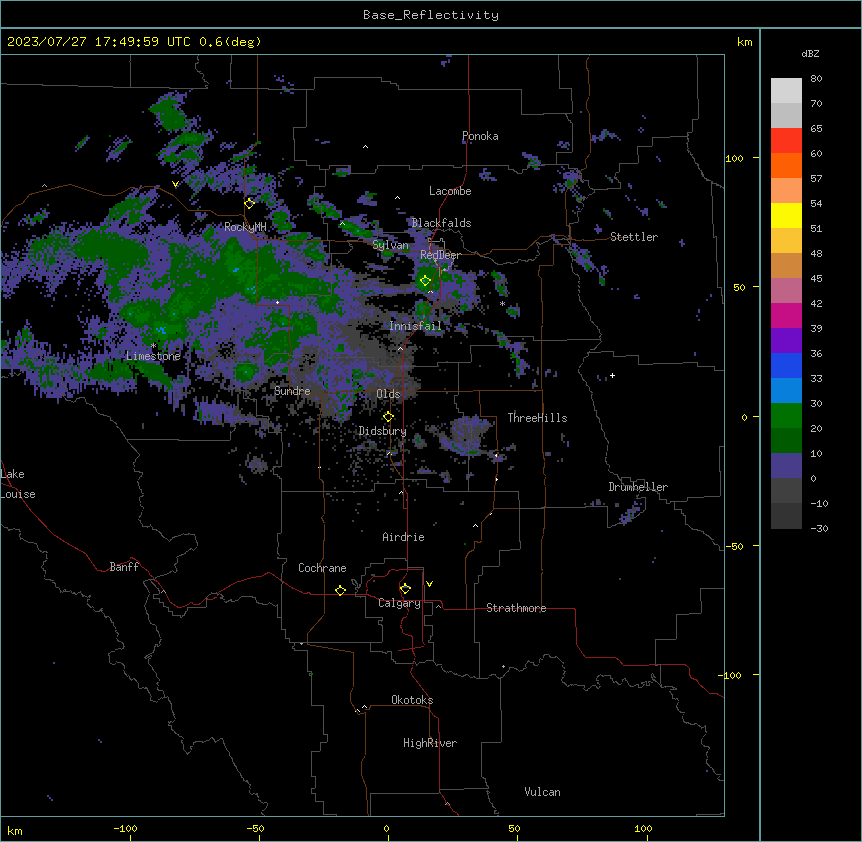Click the 45 value in dBZ legend
The height and width of the screenshot is (842, 862).
coord(816,279)
